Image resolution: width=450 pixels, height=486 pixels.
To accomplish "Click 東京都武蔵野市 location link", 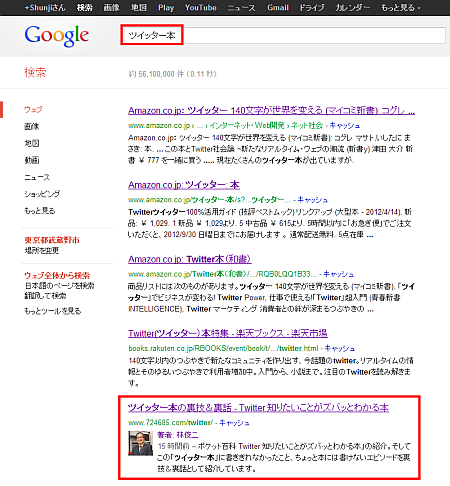I will (x=52, y=240).
